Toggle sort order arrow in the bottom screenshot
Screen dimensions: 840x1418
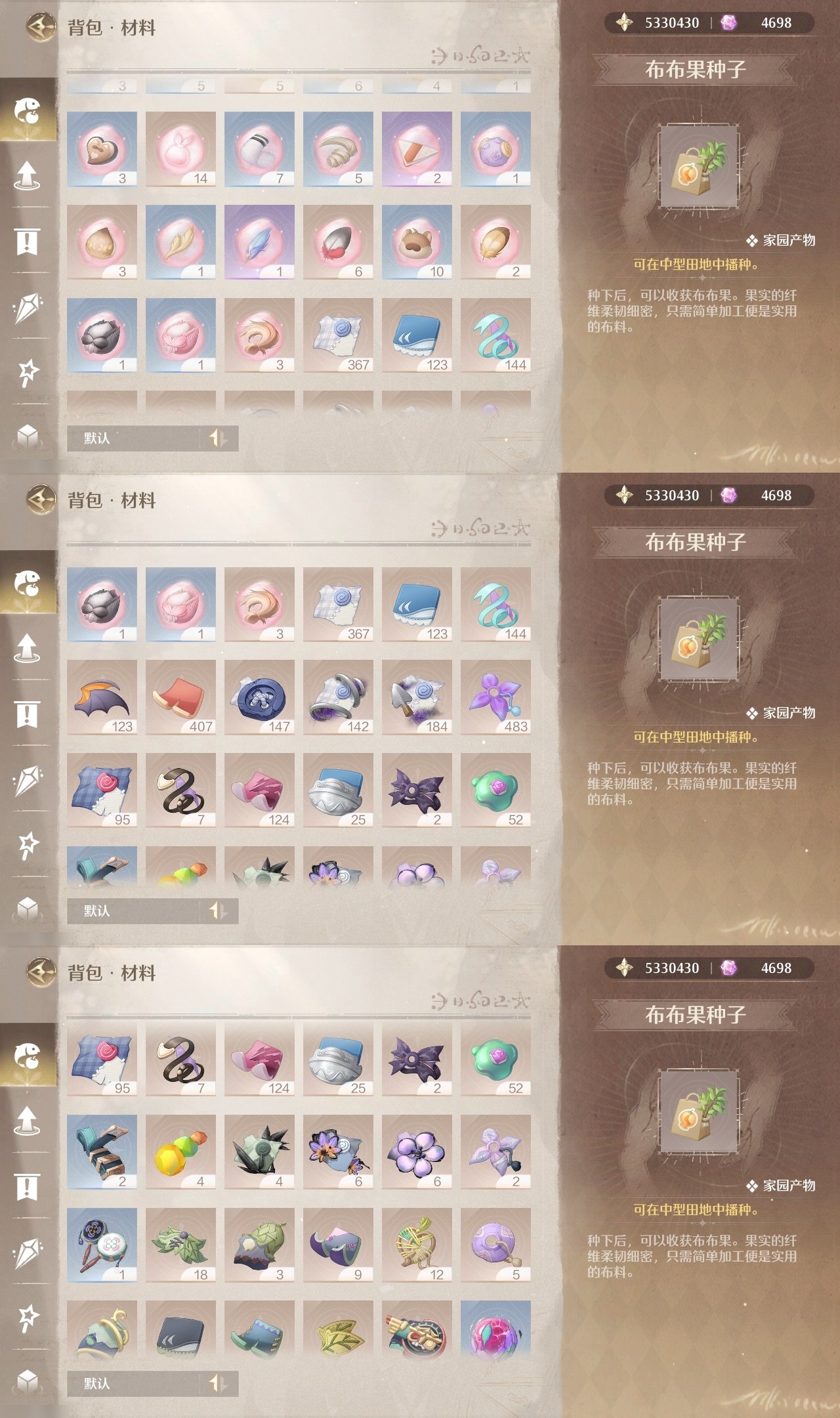coord(218,1383)
